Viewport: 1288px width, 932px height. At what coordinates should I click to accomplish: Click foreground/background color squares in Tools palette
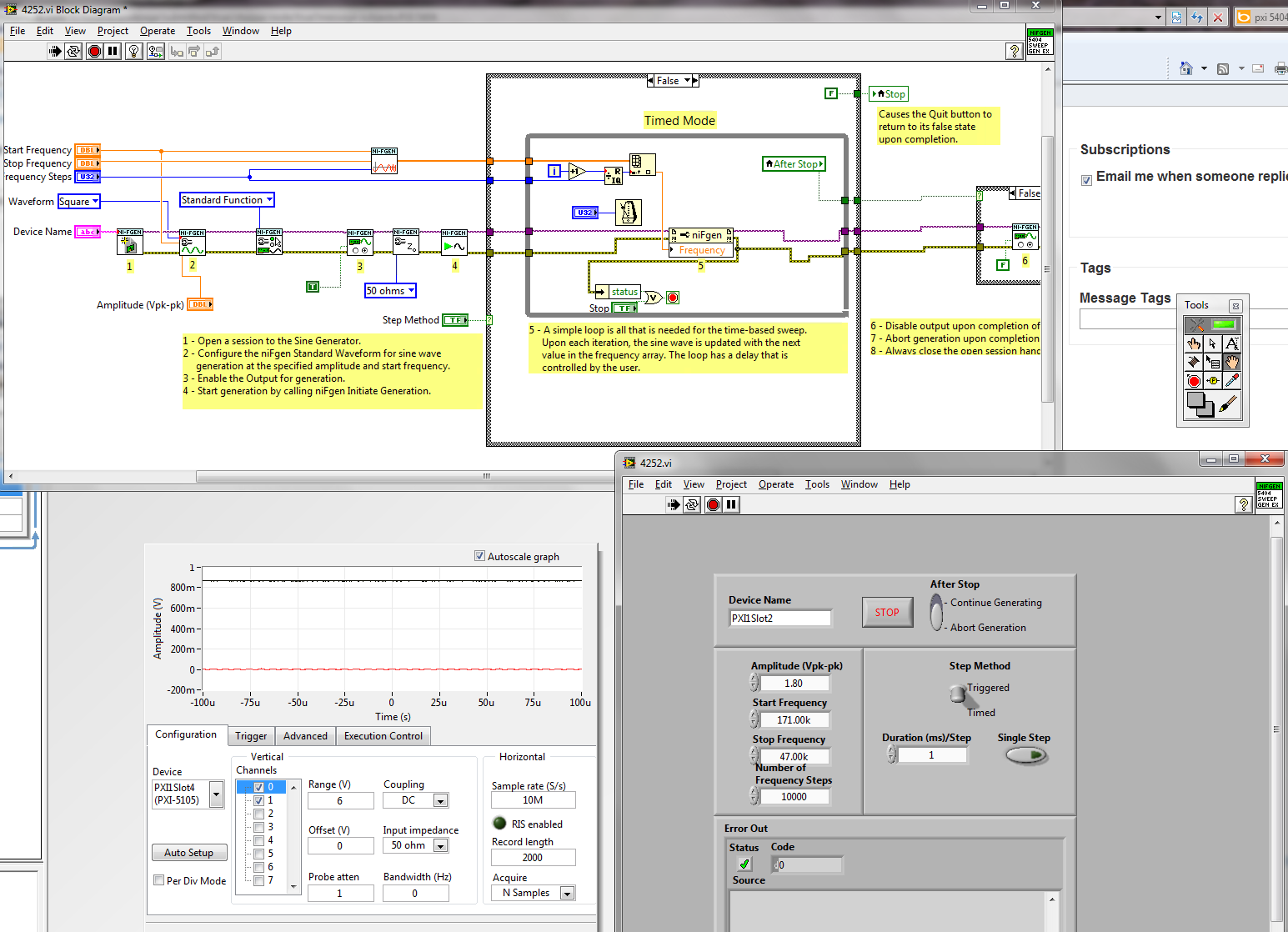[1200, 404]
